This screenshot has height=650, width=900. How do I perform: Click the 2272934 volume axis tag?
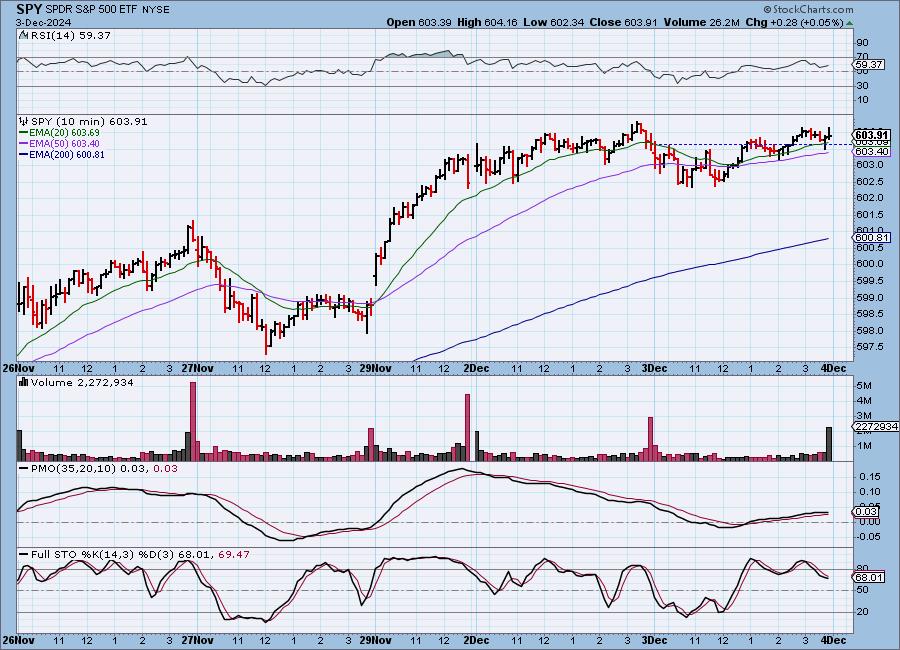coord(876,427)
